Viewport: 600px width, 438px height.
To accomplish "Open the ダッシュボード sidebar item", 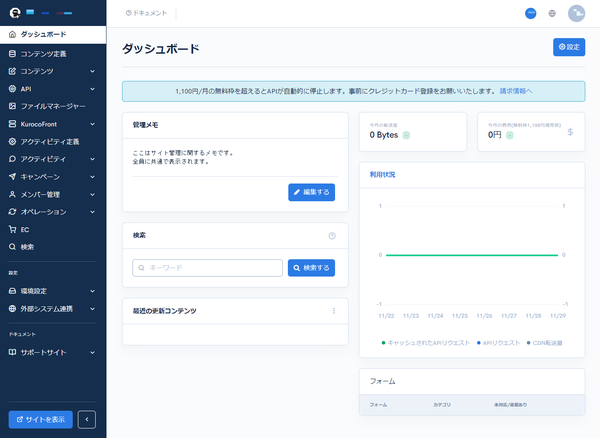I will point(53,34).
